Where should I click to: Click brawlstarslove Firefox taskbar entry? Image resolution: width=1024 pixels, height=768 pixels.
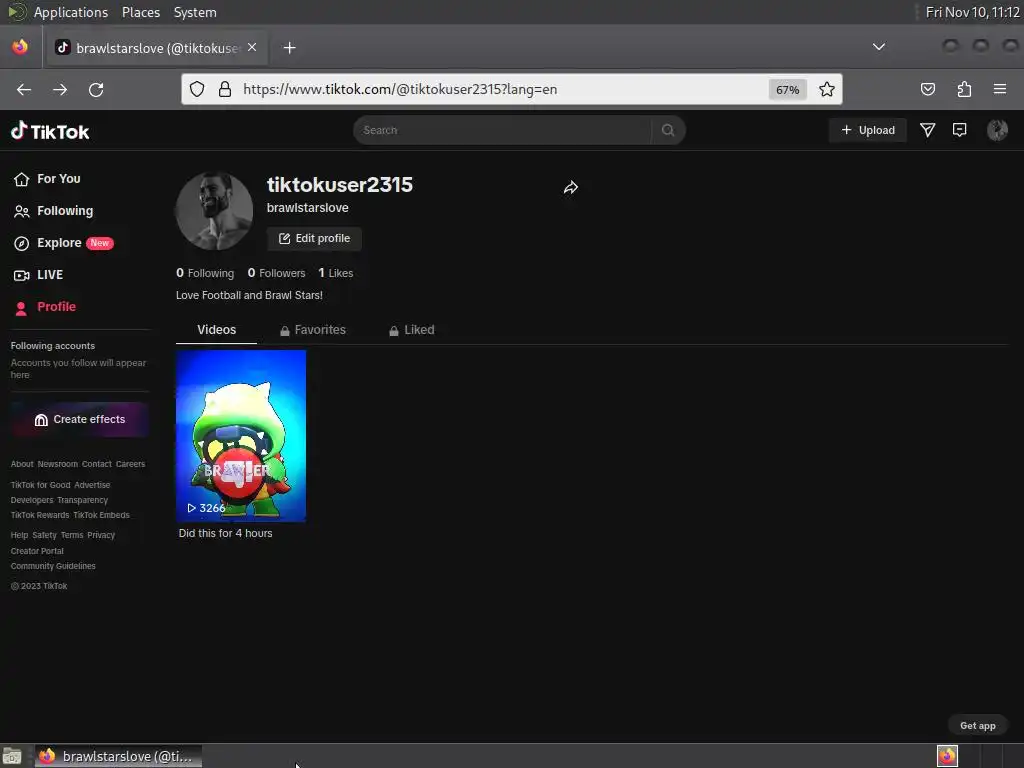tap(118, 756)
